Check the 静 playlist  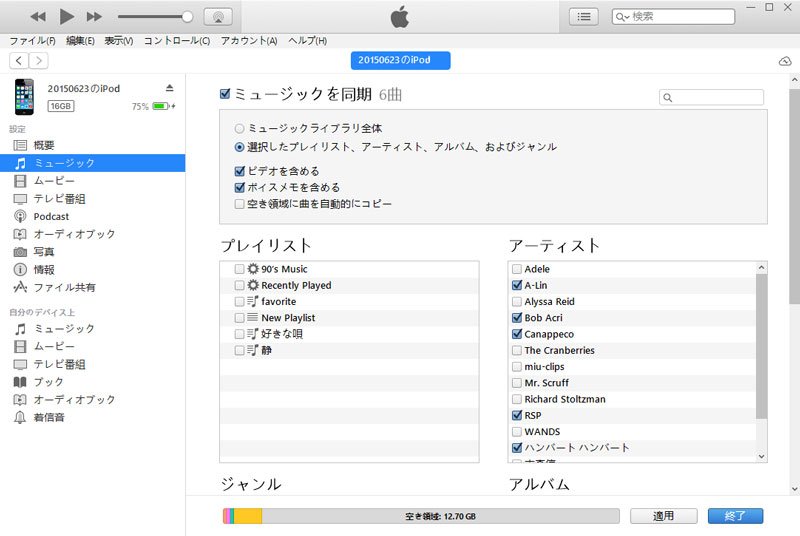[239, 350]
